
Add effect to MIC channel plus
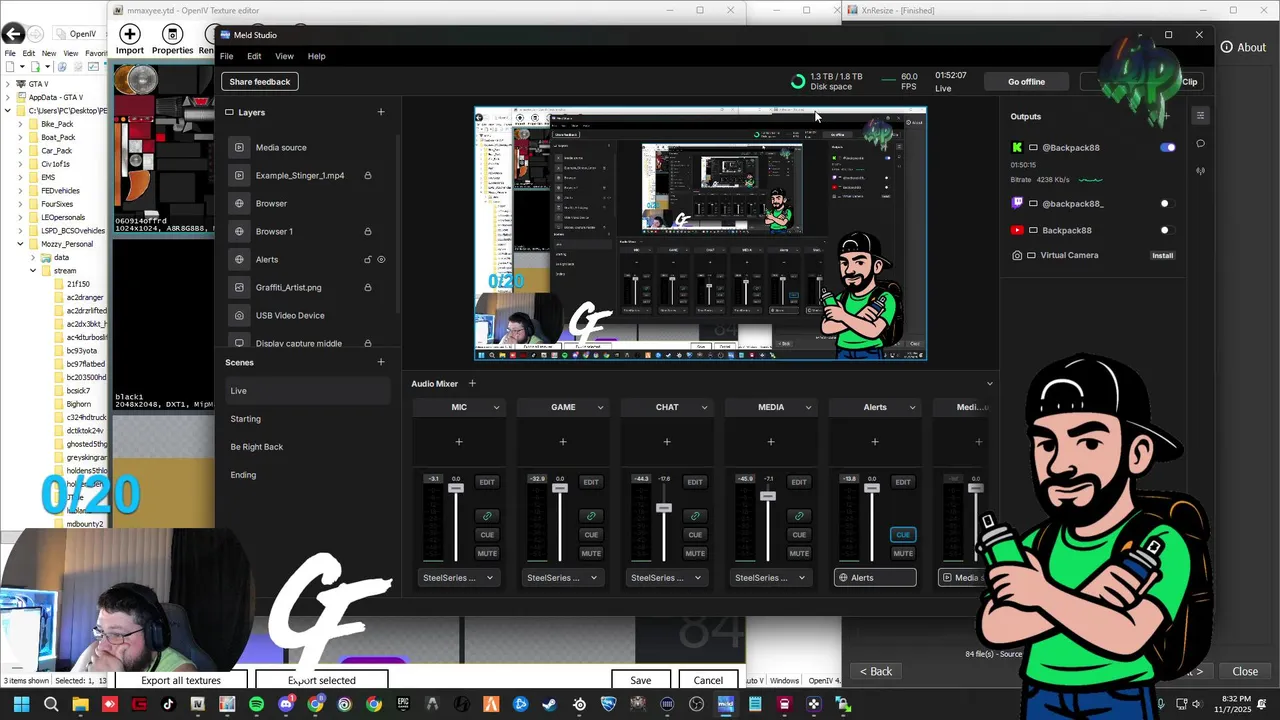[x=459, y=441]
